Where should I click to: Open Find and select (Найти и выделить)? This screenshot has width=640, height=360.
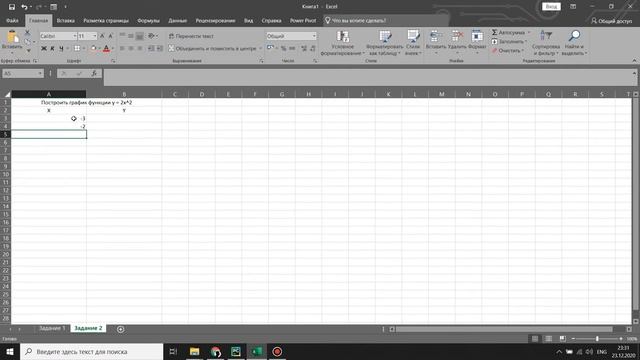coord(574,42)
